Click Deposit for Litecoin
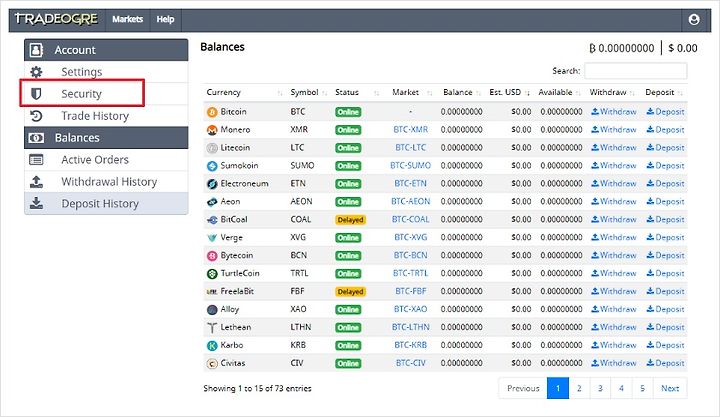 (665, 148)
